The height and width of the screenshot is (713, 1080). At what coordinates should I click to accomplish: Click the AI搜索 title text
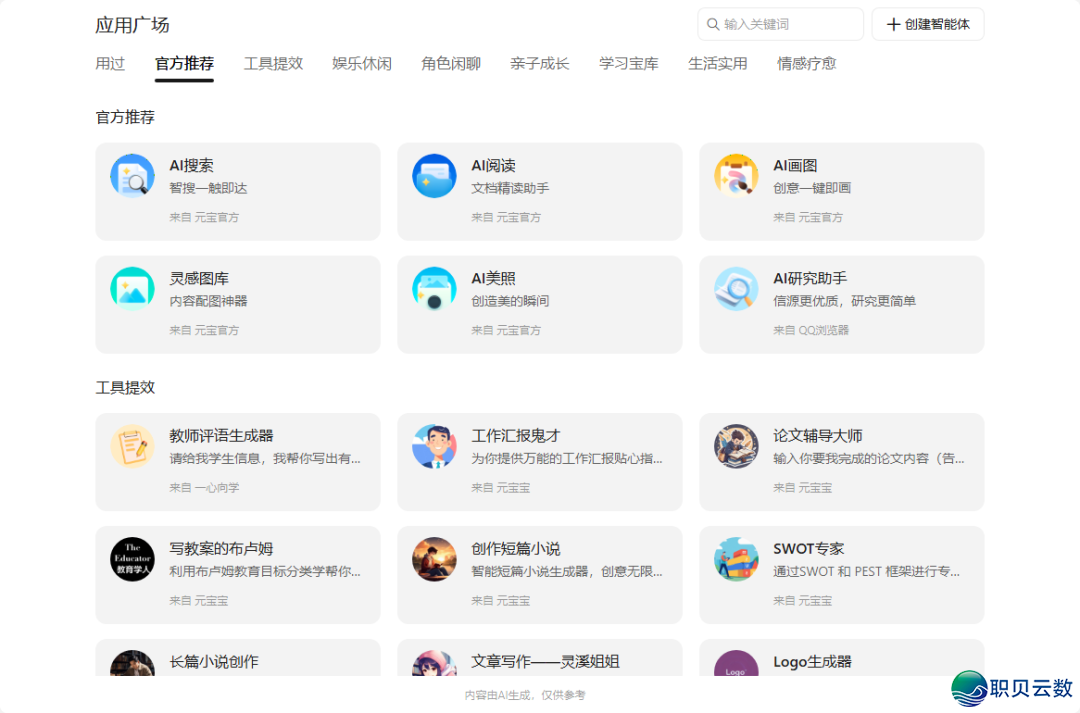[x=191, y=166]
